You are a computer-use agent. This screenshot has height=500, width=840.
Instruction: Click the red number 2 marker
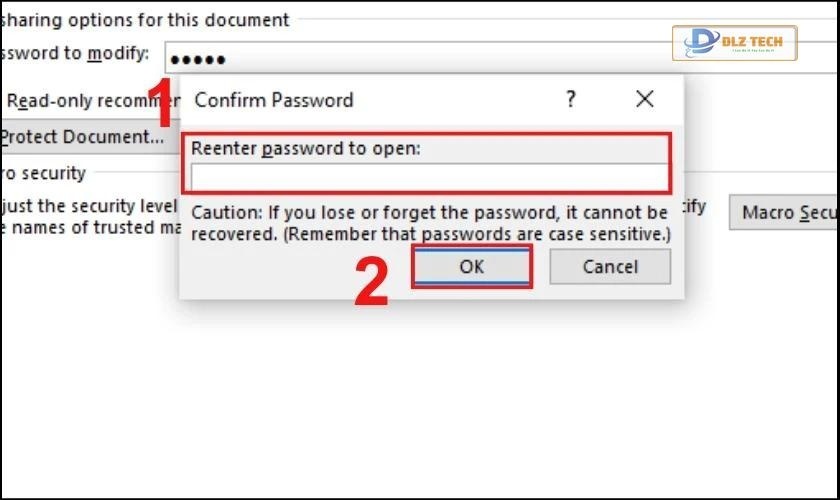point(372,283)
